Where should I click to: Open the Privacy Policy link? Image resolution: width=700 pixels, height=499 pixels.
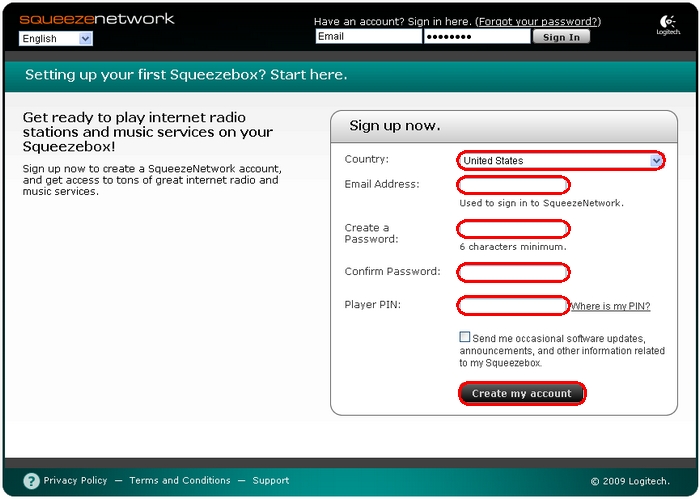click(75, 481)
